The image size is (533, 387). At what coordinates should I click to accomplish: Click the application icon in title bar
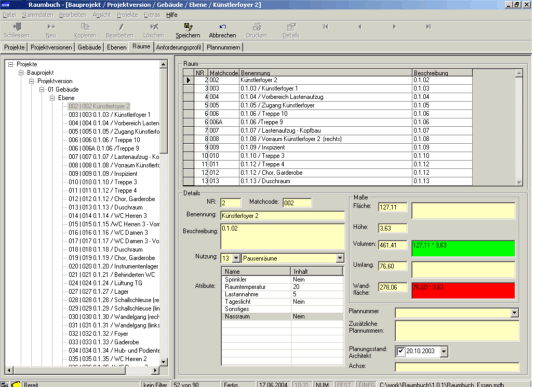[x=5, y=5]
